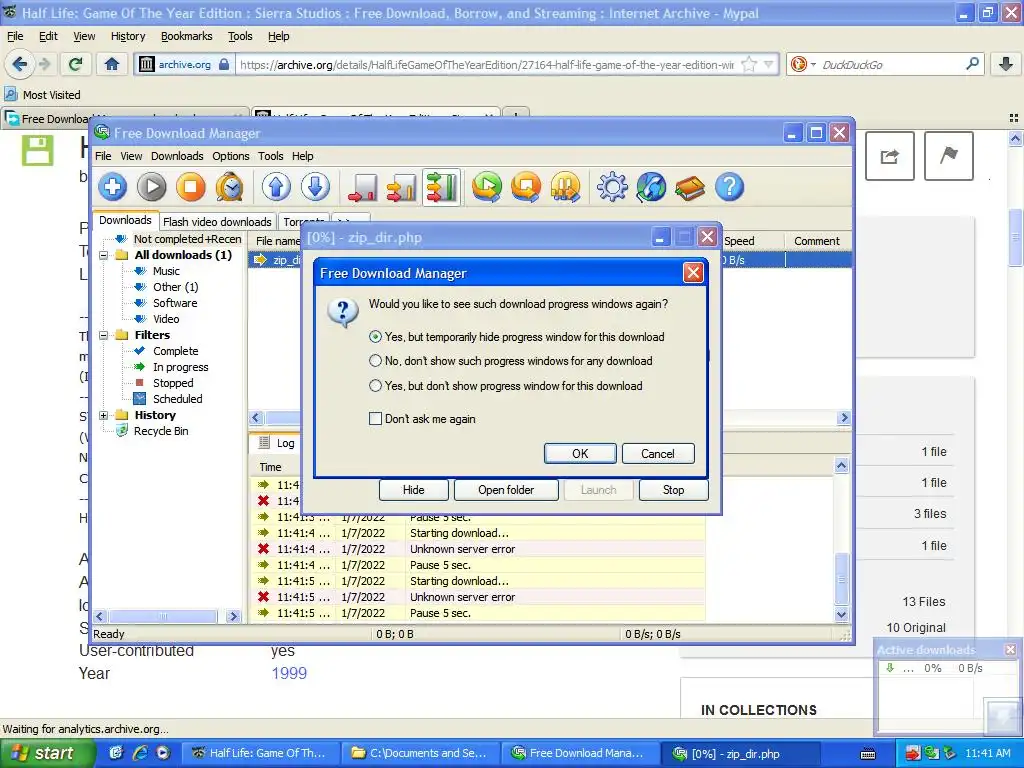Switch to Flash video downloads tab
The image size is (1024, 768).
217,222
